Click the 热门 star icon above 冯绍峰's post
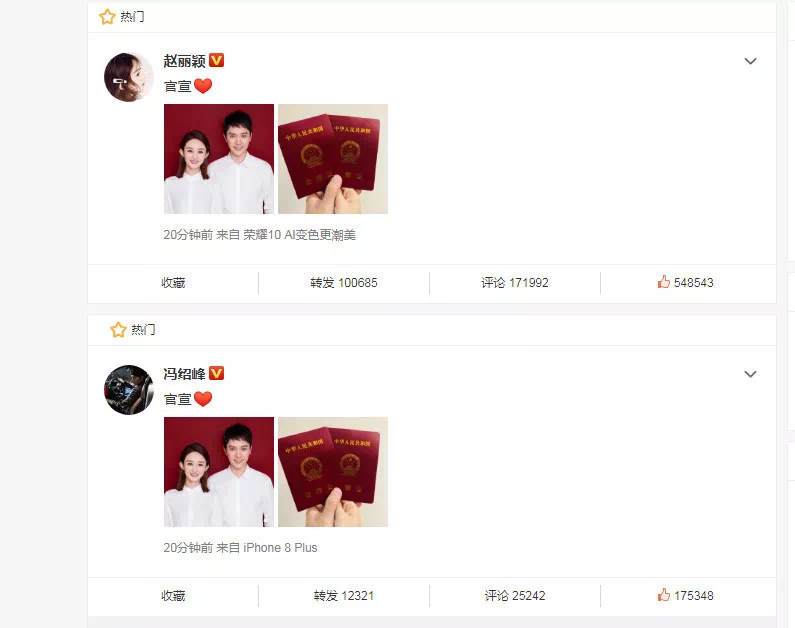This screenshot has width=795, height=628. [118, 330]
